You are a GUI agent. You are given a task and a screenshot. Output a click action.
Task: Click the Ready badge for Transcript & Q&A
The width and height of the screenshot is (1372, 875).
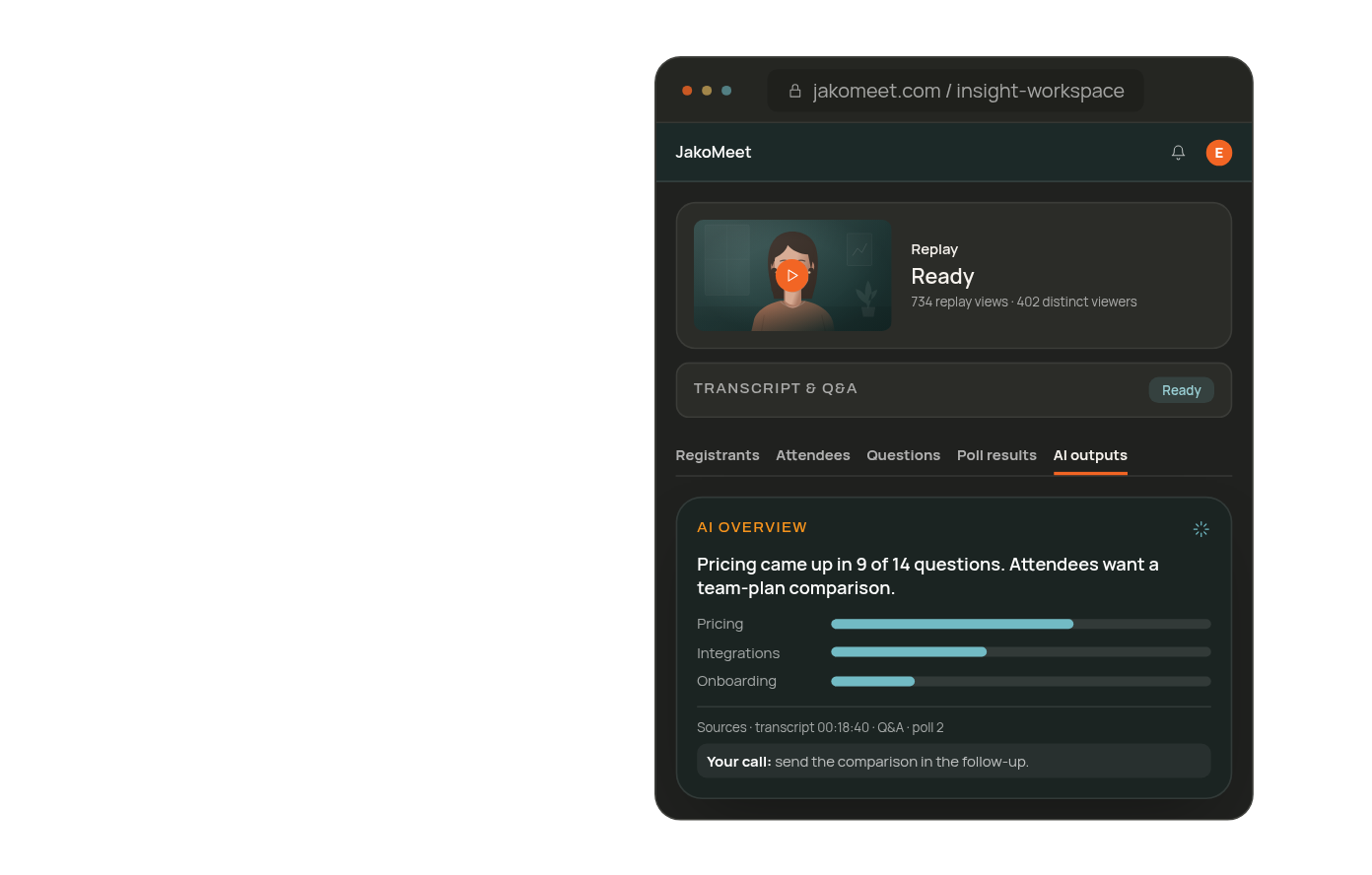[1182, 390]
